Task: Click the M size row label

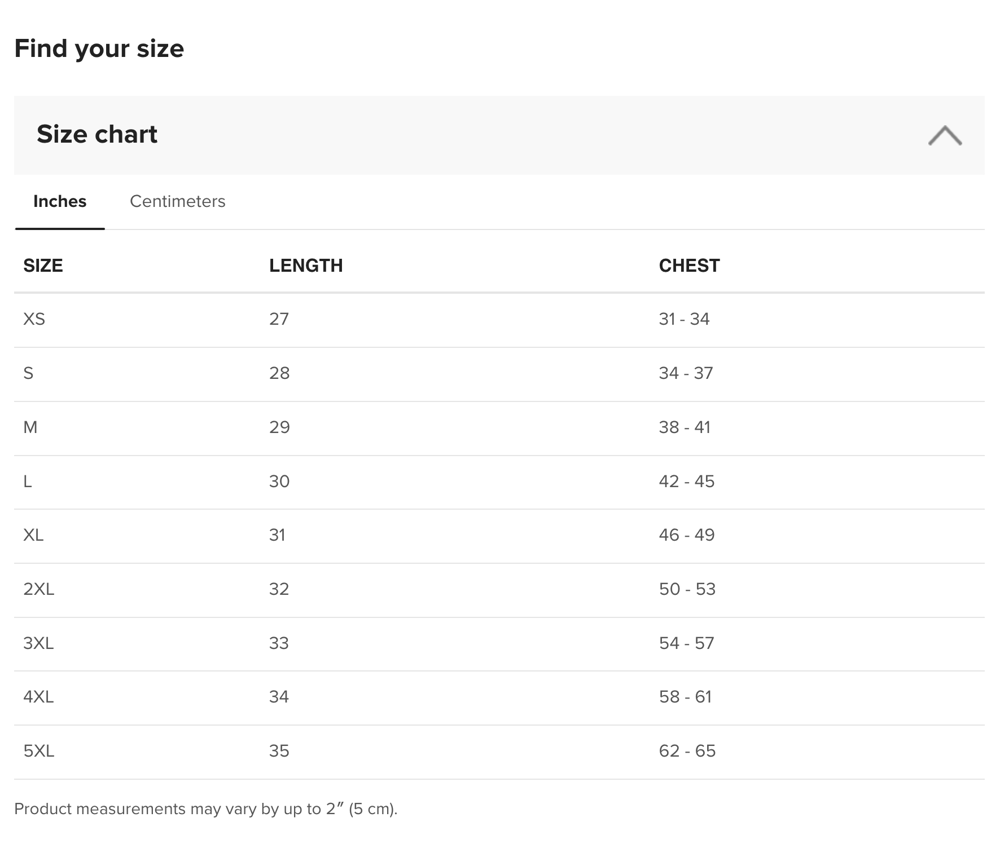Action: tap(30, 427)
